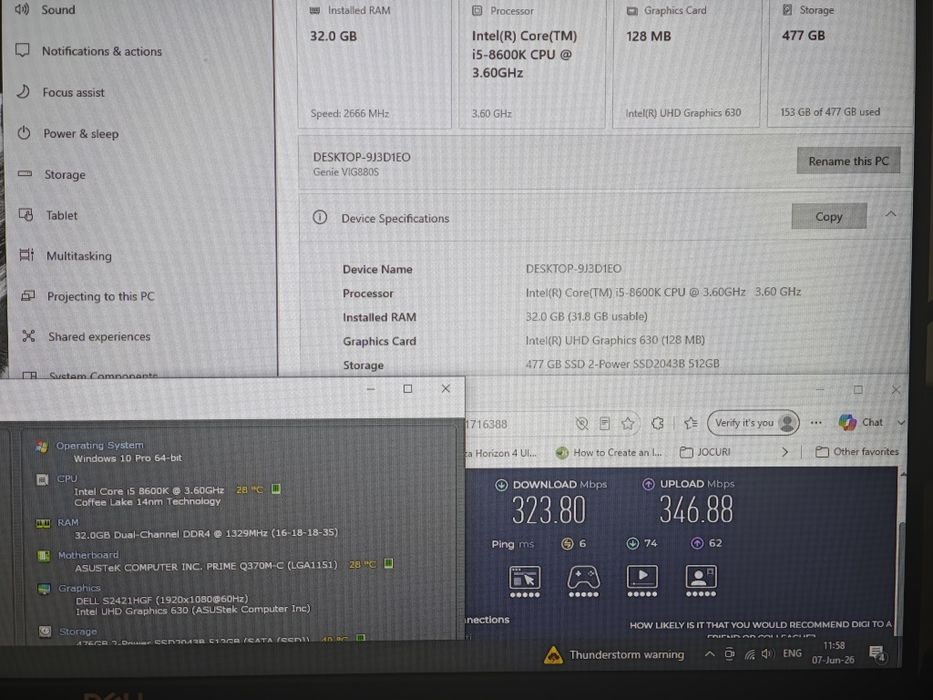Click the web browsing rating icon
Viewport: 933px width, 700px height.
coord(525,582)
